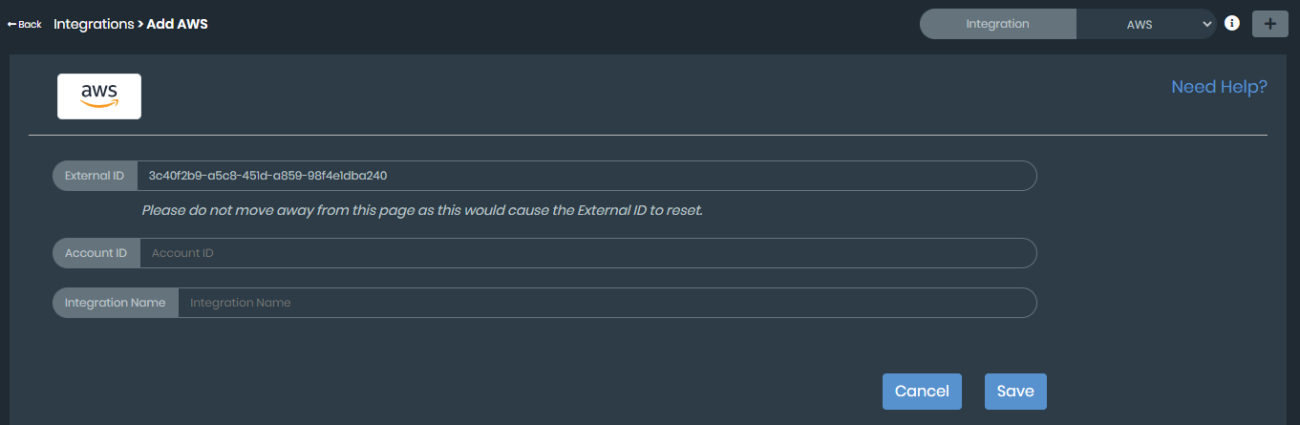
Task: Click the Add AWS breadcrumb title
Action: pos(177,23)
